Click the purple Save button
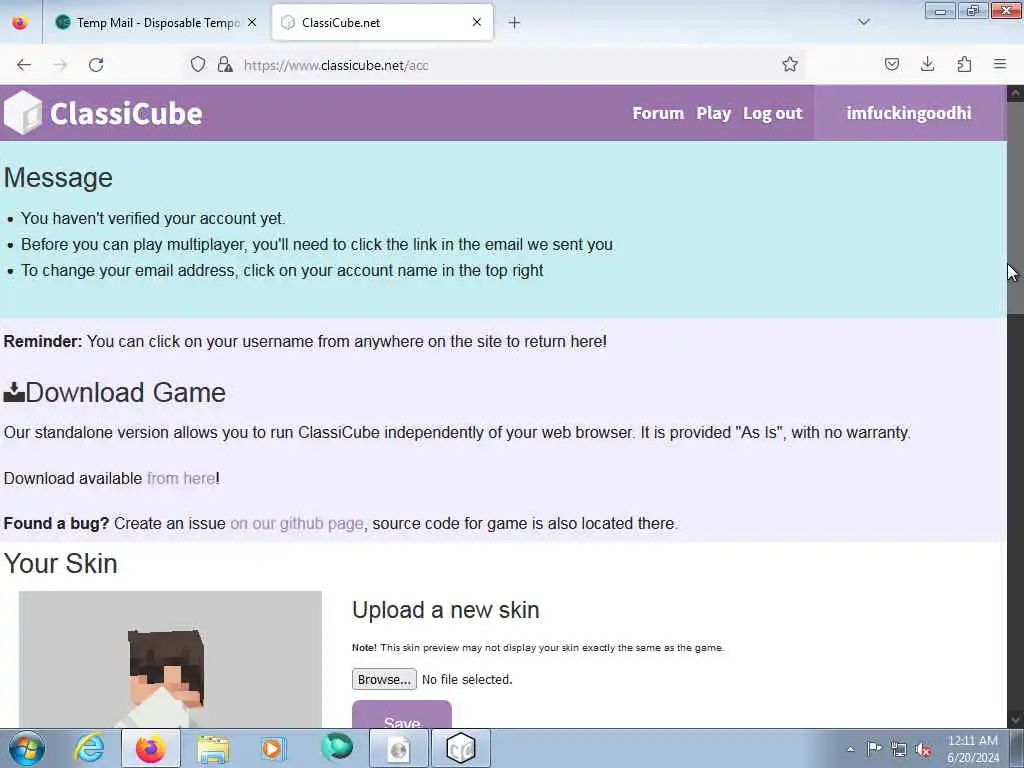 coord(402,714)
